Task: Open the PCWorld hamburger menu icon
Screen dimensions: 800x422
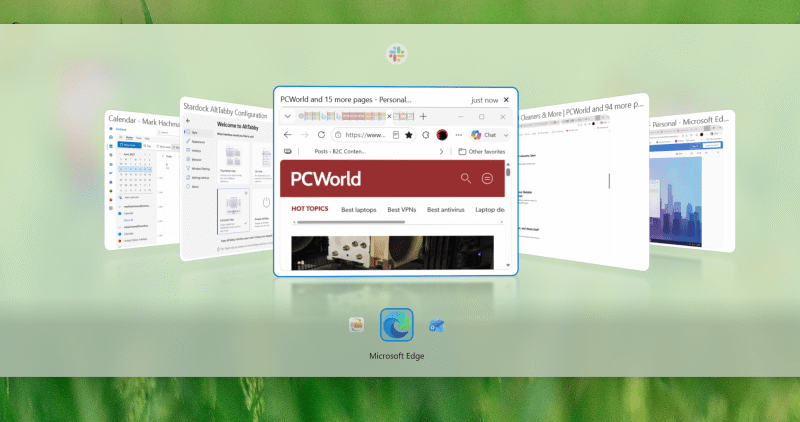Action: tap(487, 178)
